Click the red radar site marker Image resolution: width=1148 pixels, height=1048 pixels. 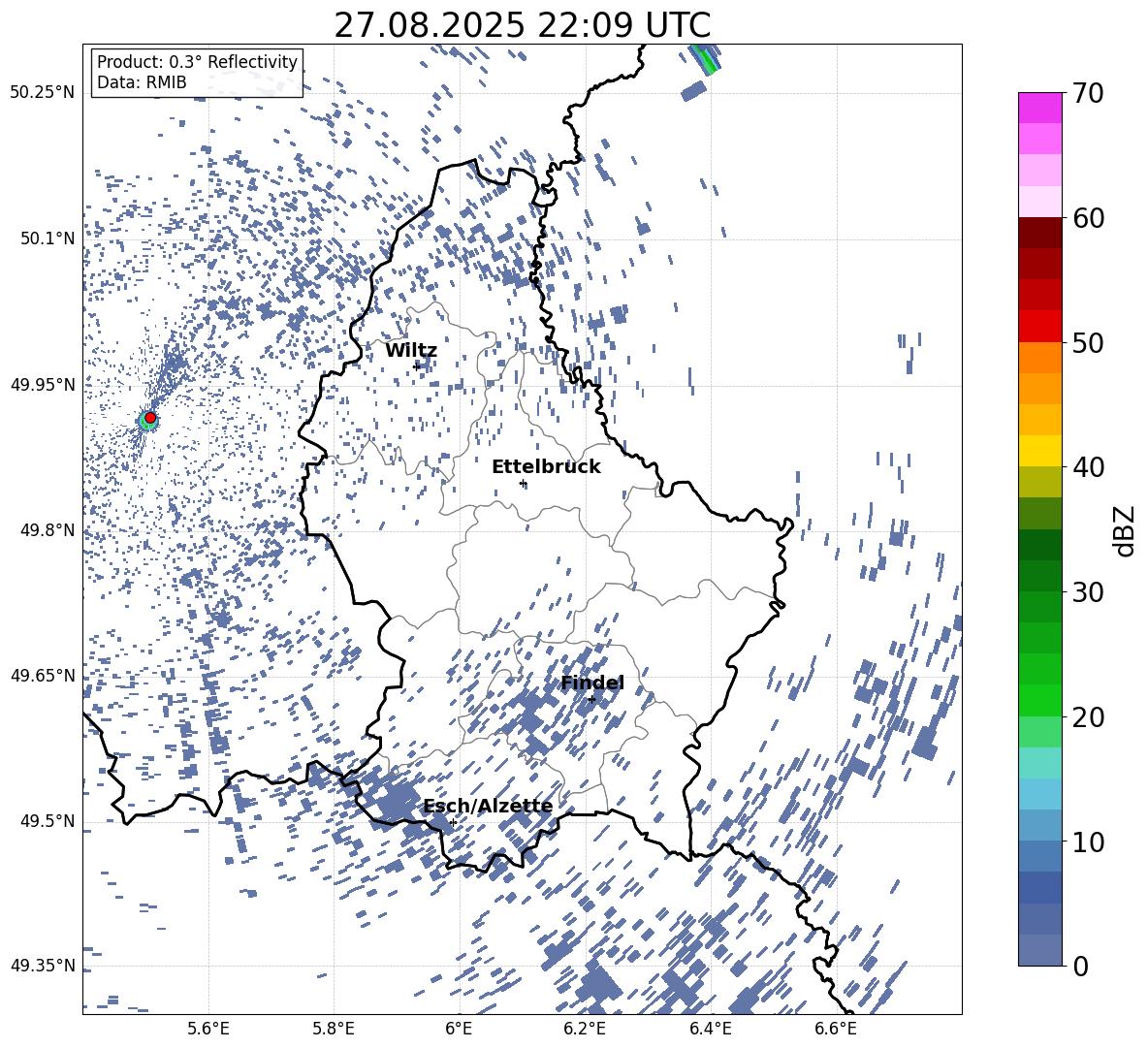tap(150, 418)
